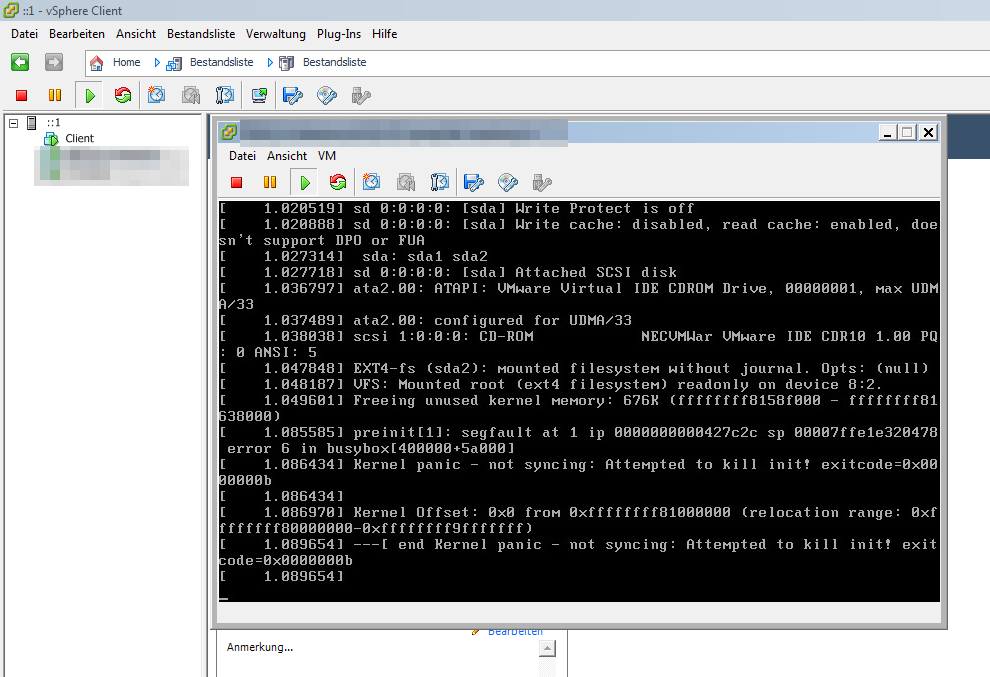Revert to snapshot in main toolbar
This screenshot has height=677, width=990.
[191, 95]
